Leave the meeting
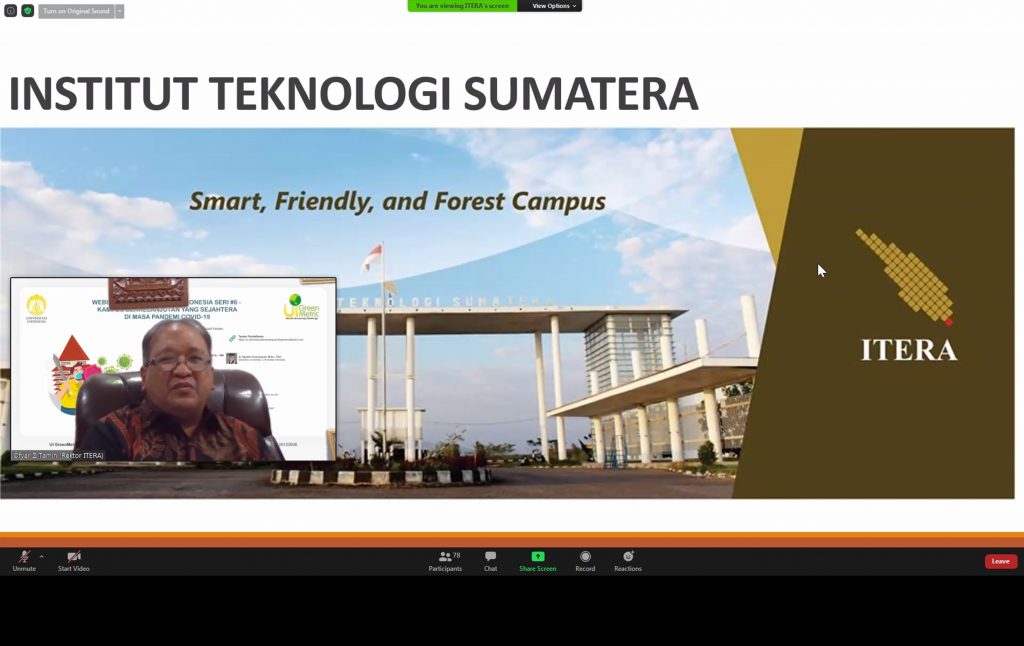This screenshot has height=646, width=1024. [1000, 561]
